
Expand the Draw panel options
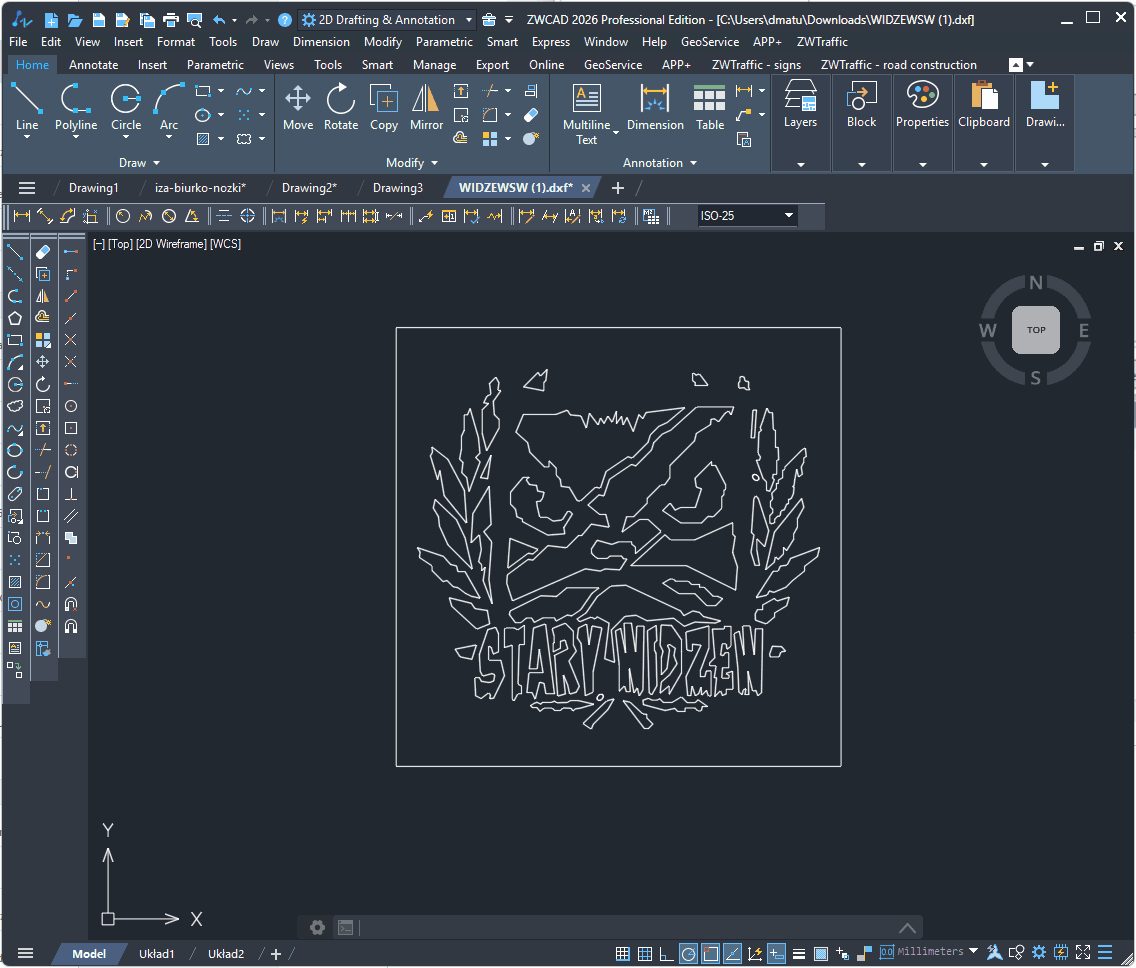click(157, 162)
